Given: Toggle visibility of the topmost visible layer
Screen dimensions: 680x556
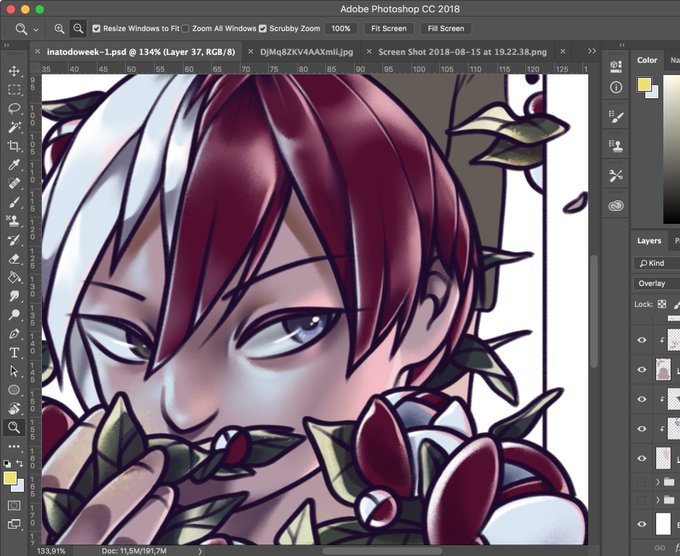Looking at the screenshot, I should tap(642, 340).
